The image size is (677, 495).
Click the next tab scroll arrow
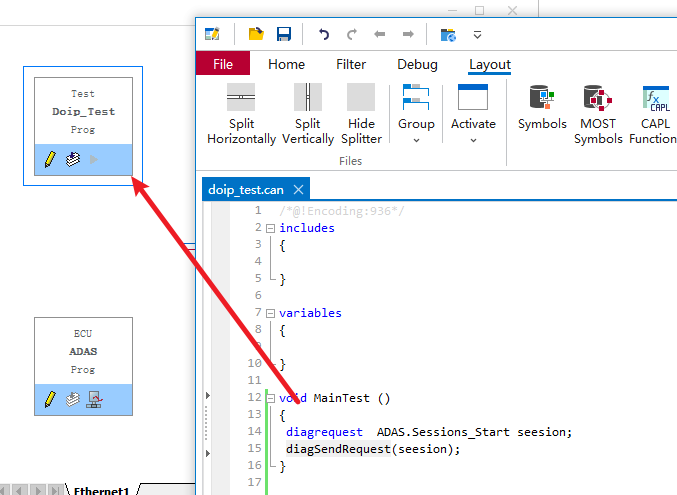click(38, 490)
